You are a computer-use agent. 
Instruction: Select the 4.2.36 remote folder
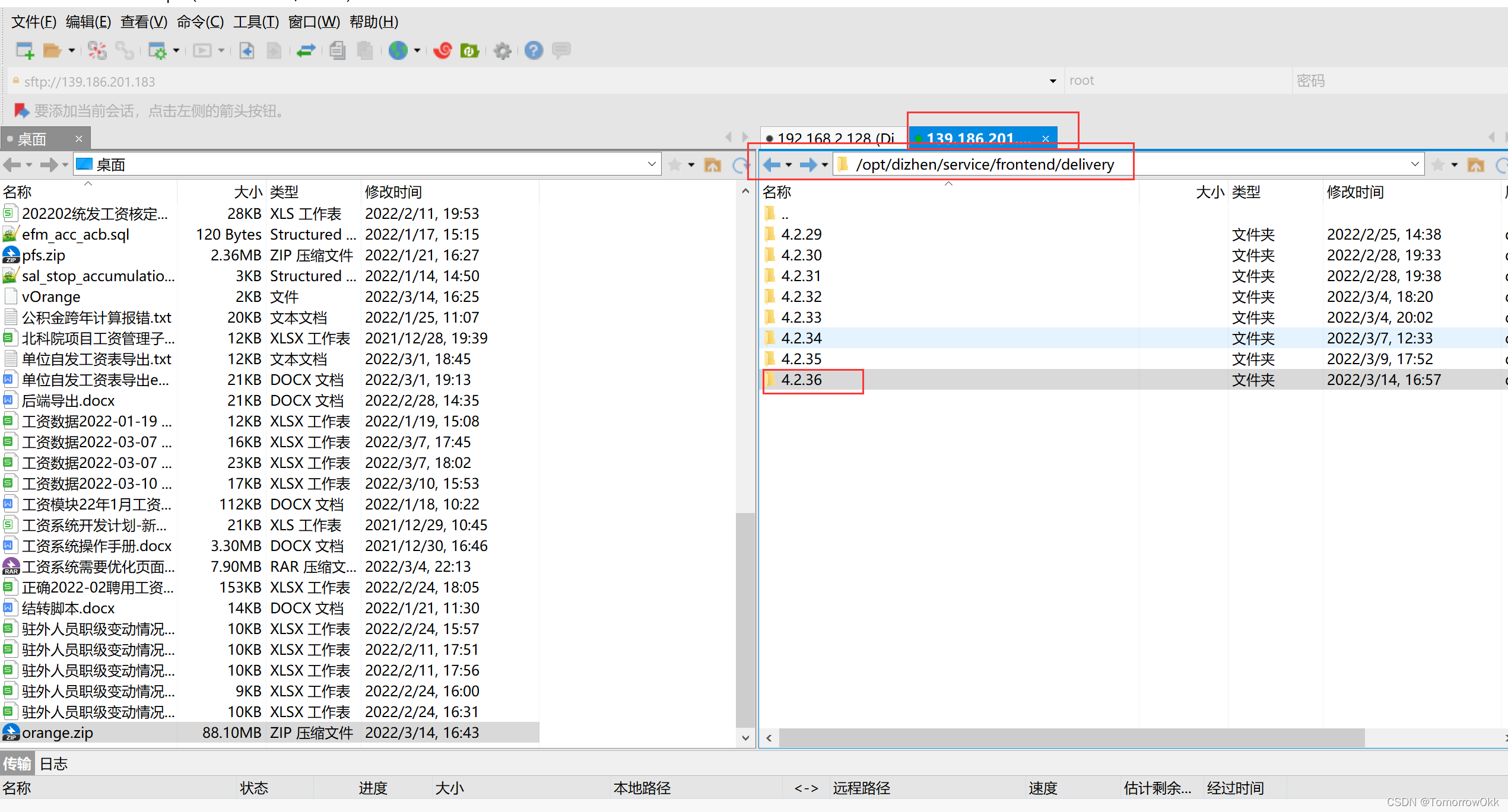click(801, 380)
